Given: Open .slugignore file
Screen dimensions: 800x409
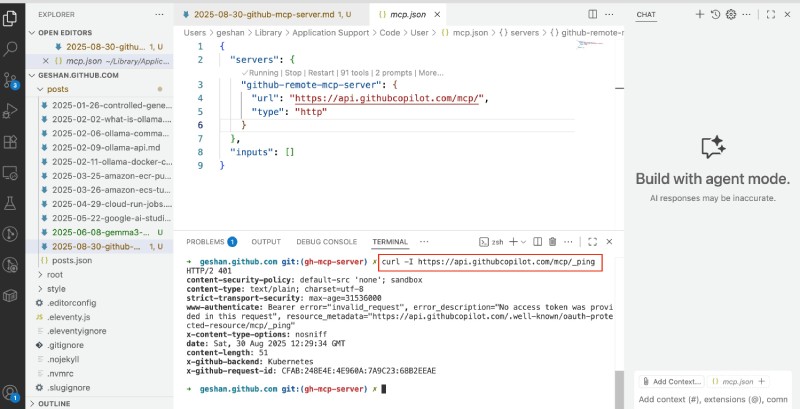Looking at the screenshot, I should 68,388.
